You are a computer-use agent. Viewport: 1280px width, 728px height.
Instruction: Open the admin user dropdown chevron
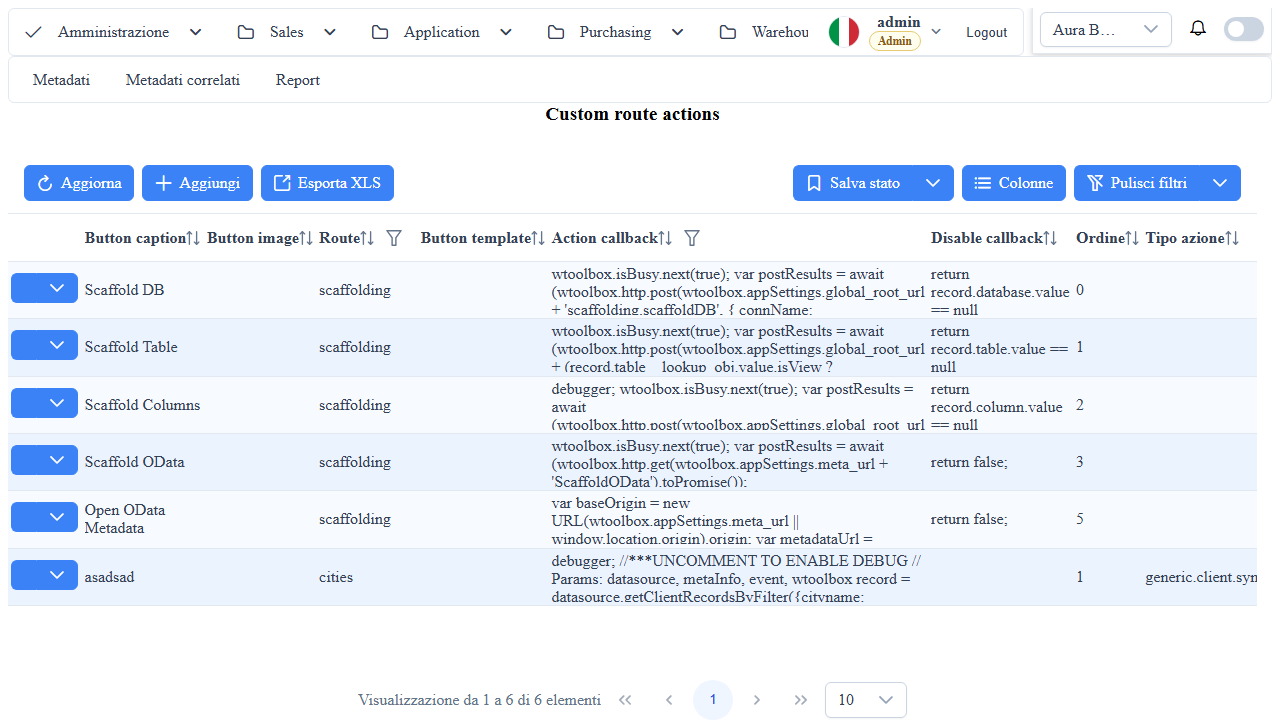point(936,32)
